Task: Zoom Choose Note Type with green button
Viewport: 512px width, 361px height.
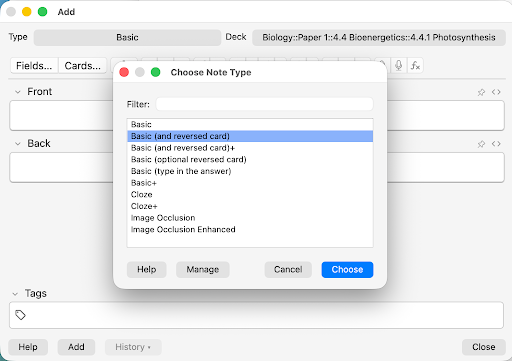Action: [155, 72]
